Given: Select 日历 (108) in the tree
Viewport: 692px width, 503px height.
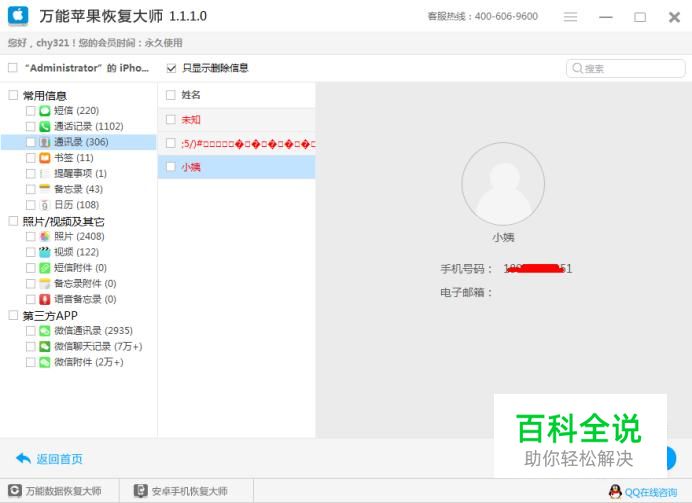Looking at the screenshot, I should 76,205.
